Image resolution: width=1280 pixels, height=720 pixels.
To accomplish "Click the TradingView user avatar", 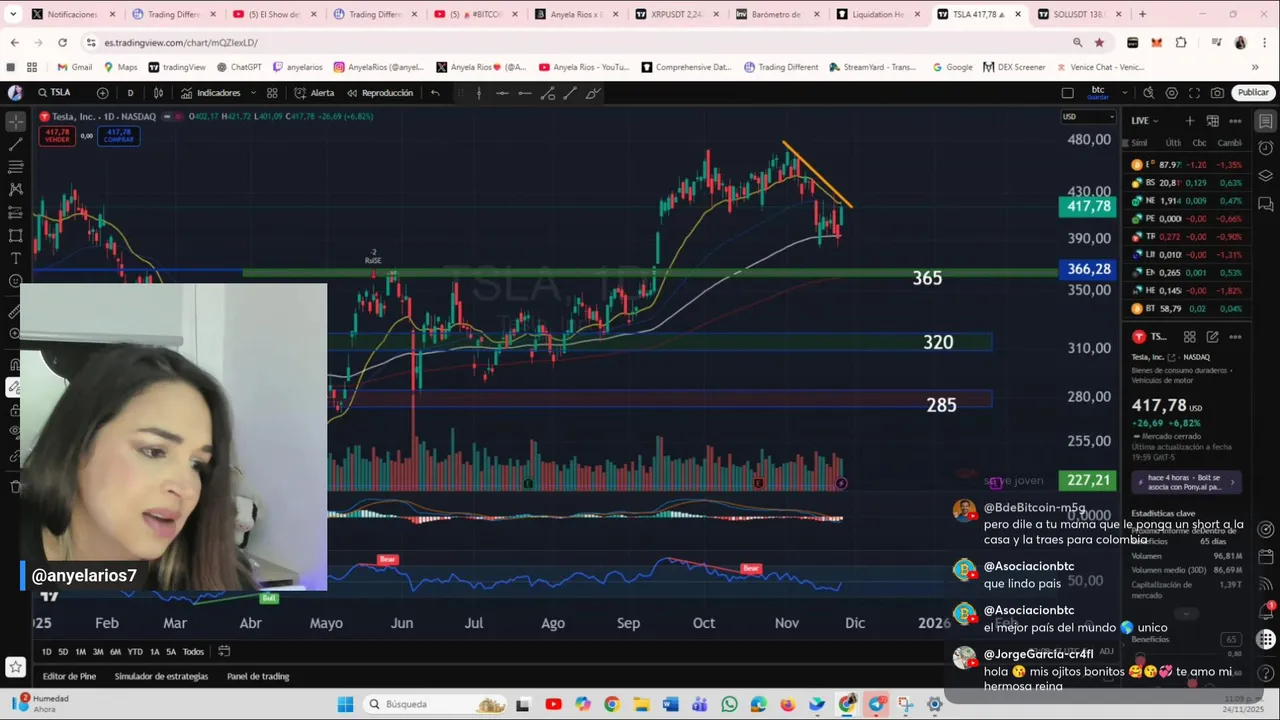I will [x=15, y=93].
